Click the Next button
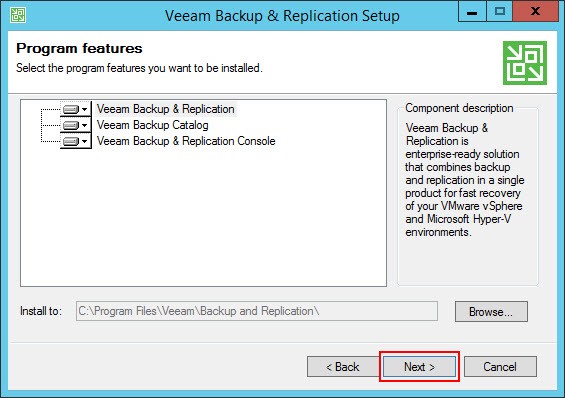This screenshot has width=565, height=398. point(419,367)
